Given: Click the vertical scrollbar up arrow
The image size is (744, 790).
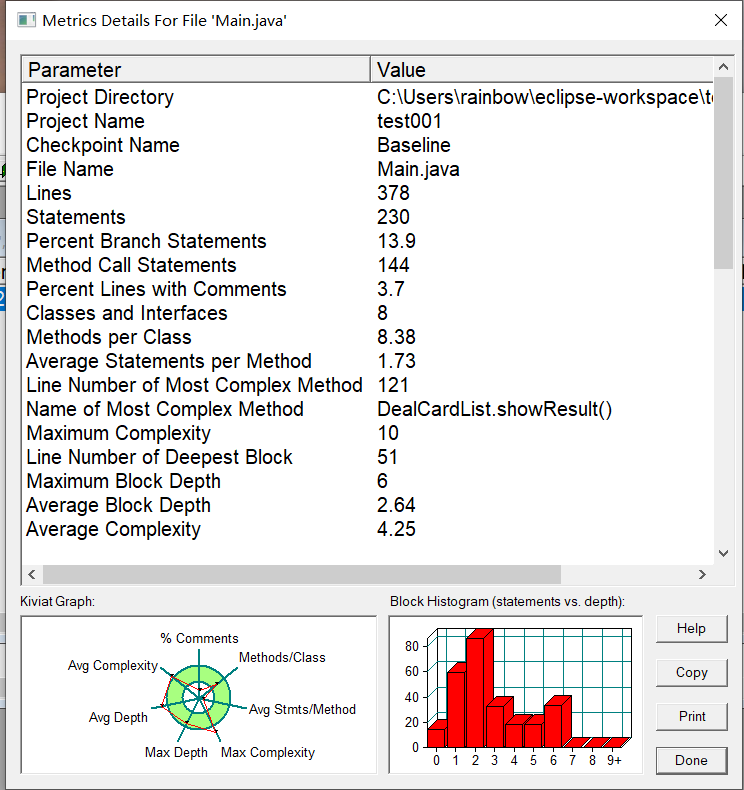Looking at the screenshot, I should 723,67.
